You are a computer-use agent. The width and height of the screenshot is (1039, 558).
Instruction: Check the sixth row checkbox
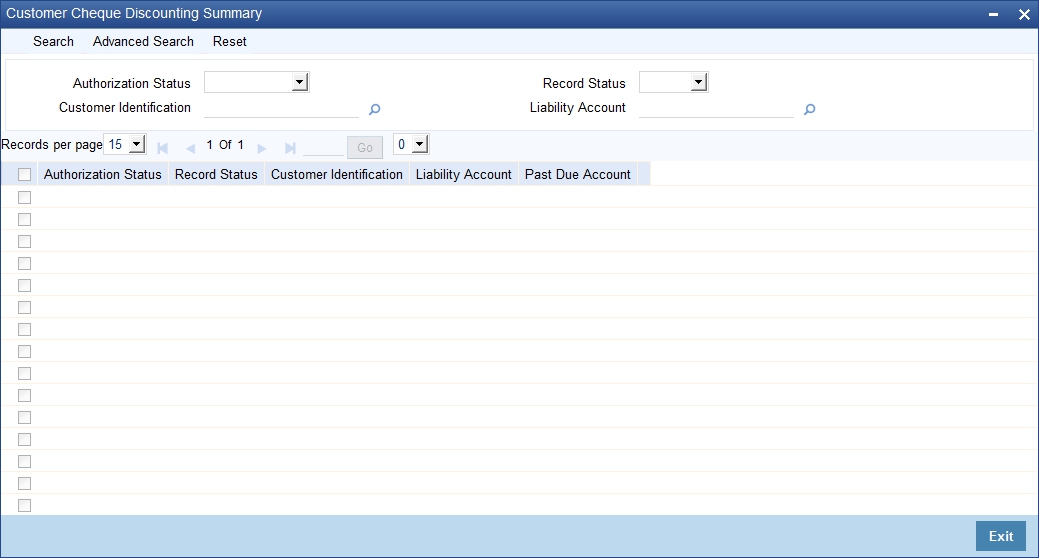[x=25, y=307]
